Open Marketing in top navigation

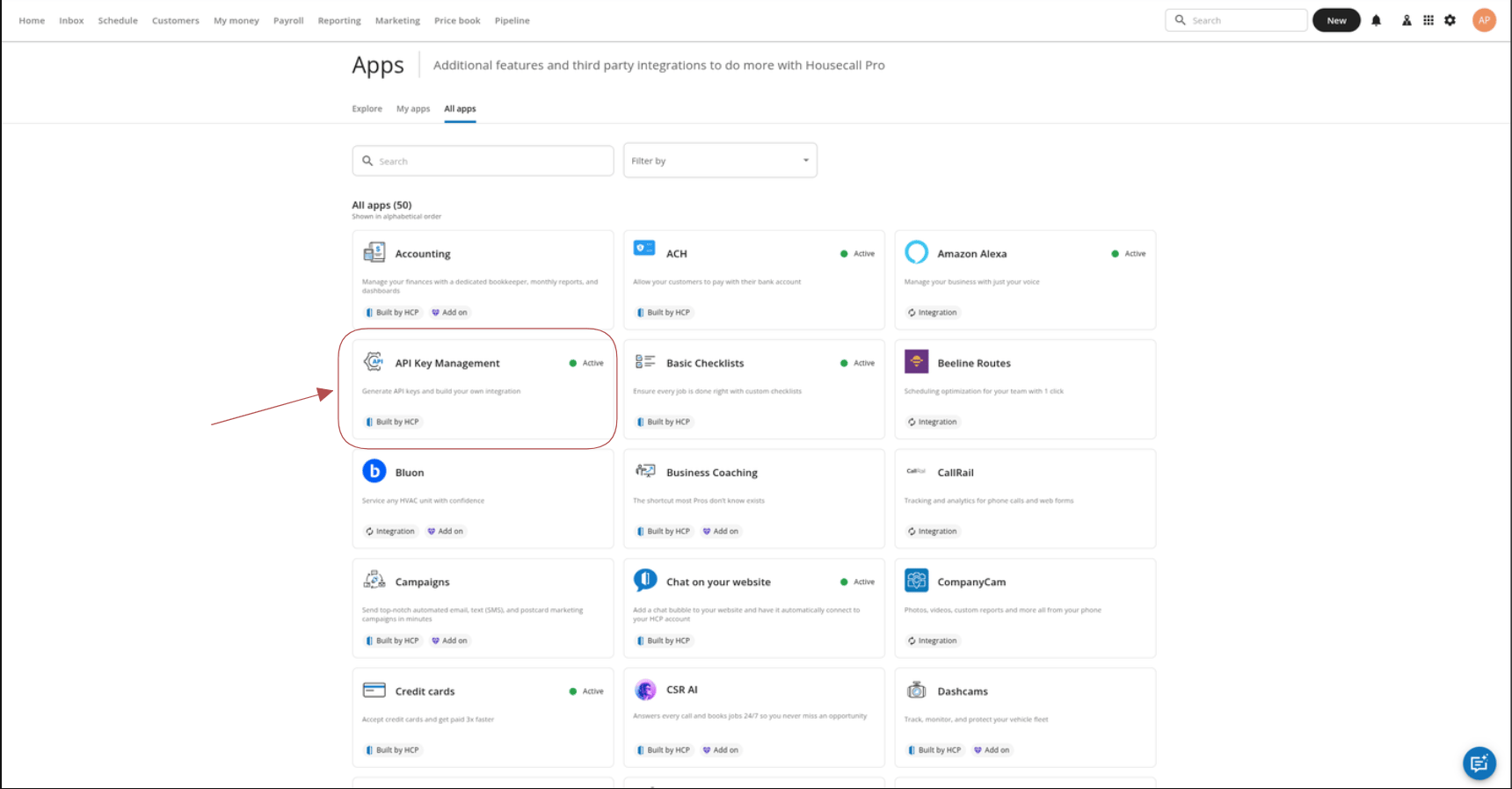coord(397,20)
